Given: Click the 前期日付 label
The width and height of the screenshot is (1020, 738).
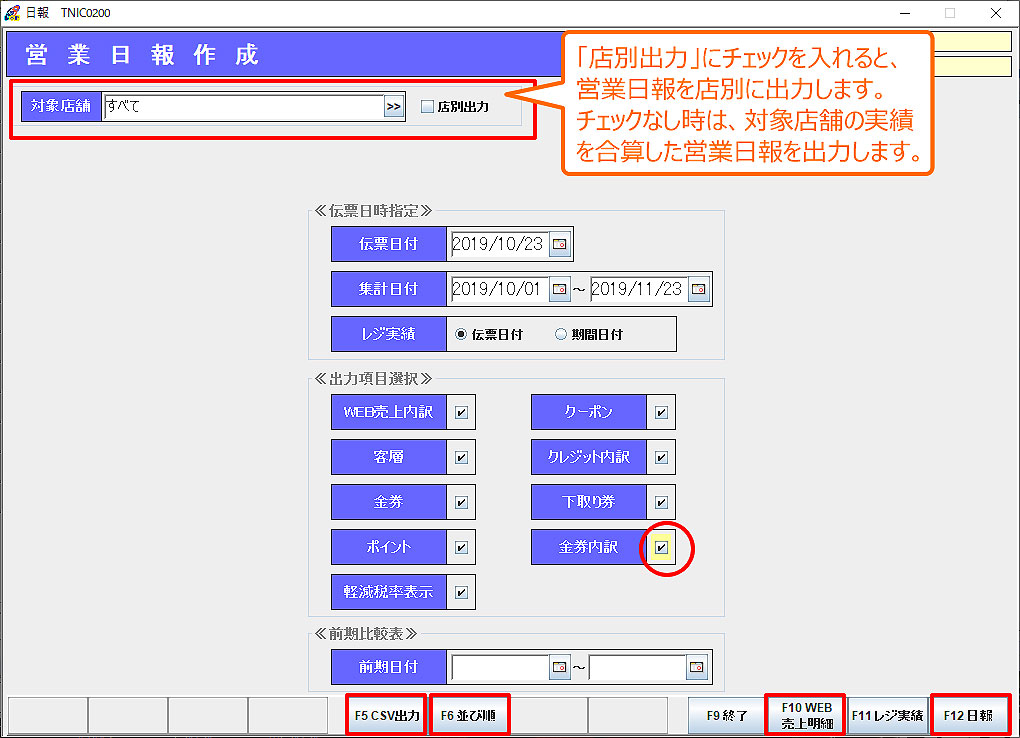Looking at the screenshot, I should [x=388, y=667].
